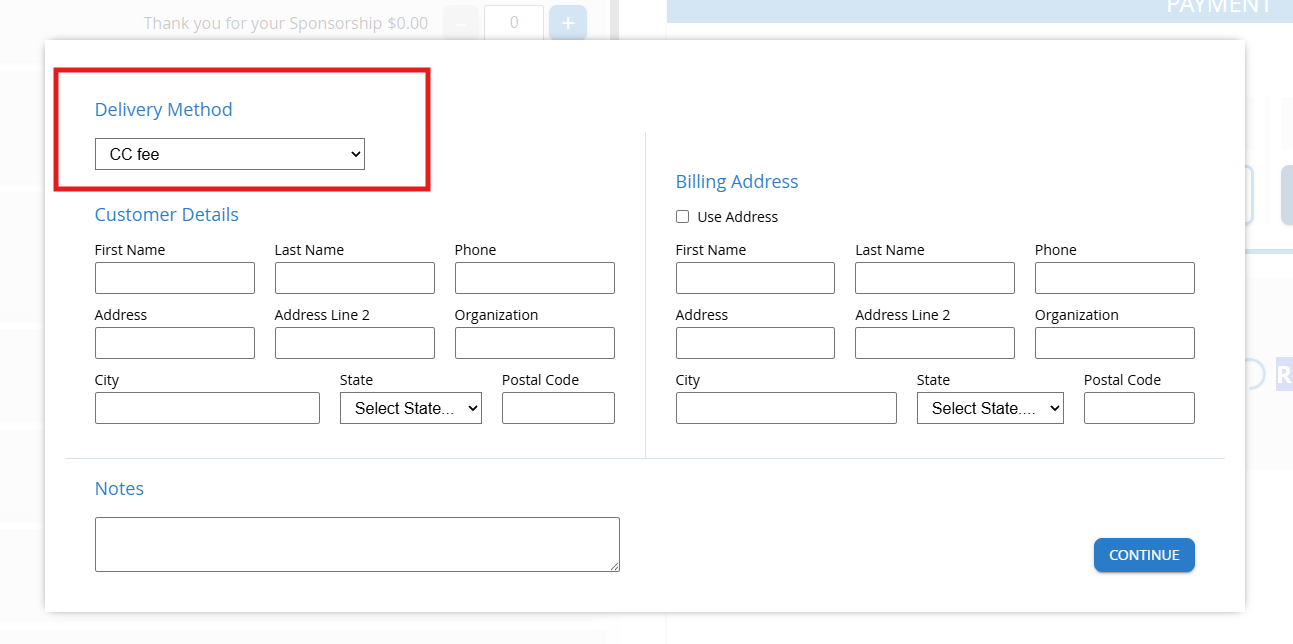Select the customer City field
The width and height of the screenshot is (1293, 644).
(207, 408)
